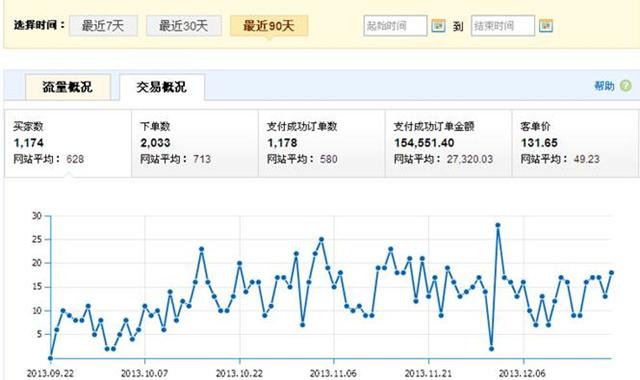The image size is (640, 380).
Task: Click the first data point at 2013.09.22
Action: point(50,358)
